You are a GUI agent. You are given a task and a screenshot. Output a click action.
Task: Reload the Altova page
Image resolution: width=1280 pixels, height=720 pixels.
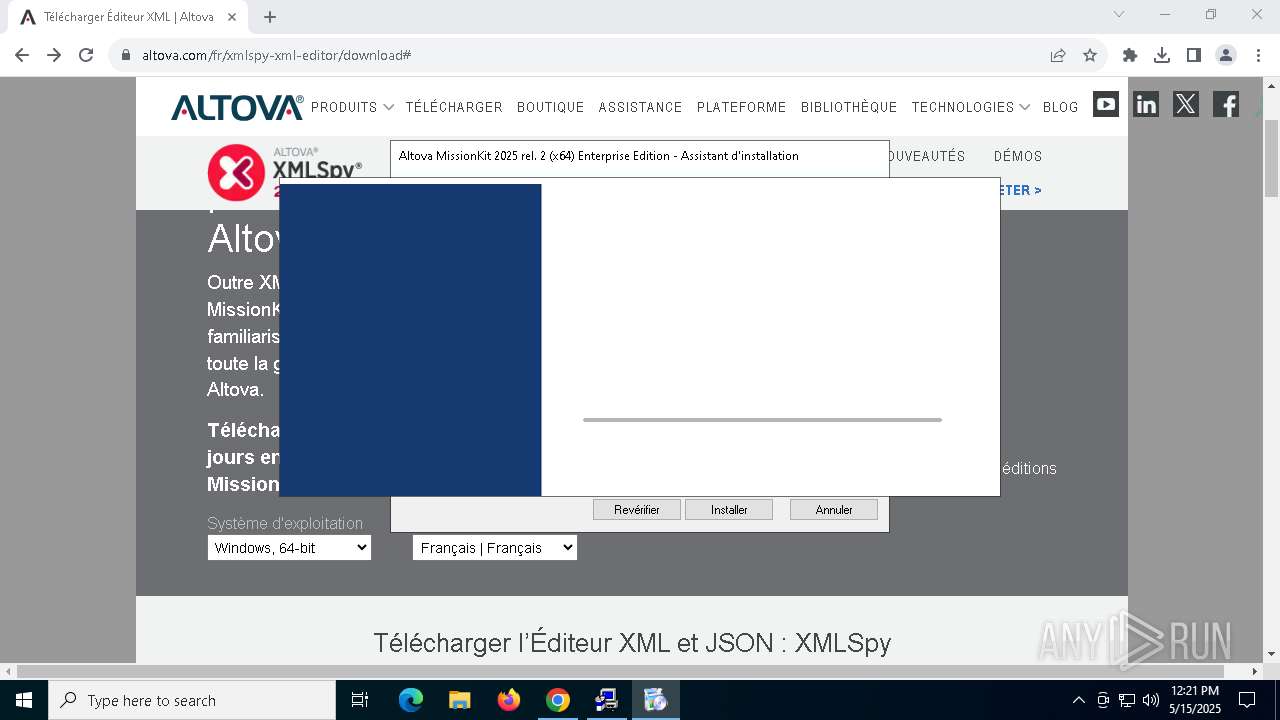click(86, 55)
